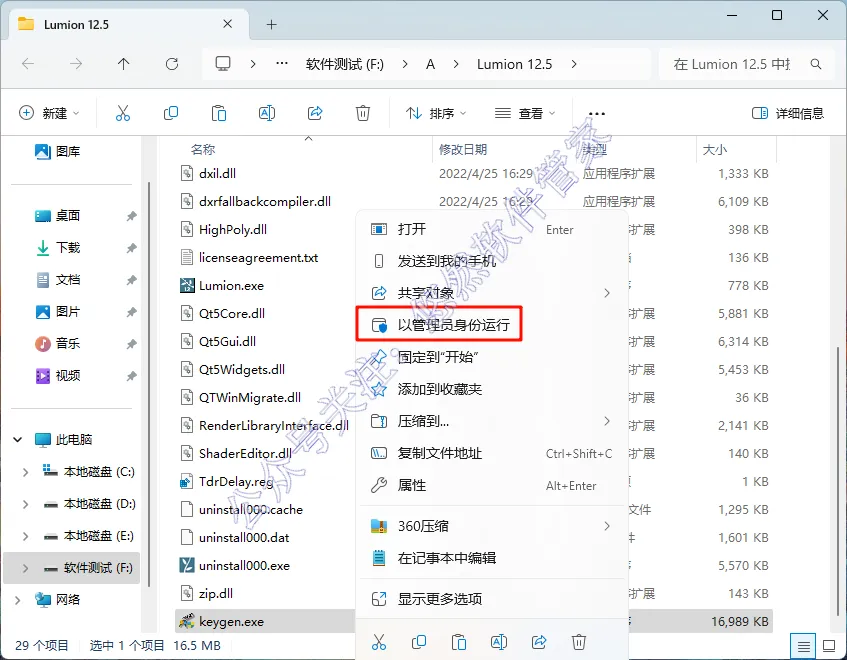The image size is (847, 660).
Task: Expand 本地磁盘 (E:) in the sidebar
Action: tap(25, 536)
